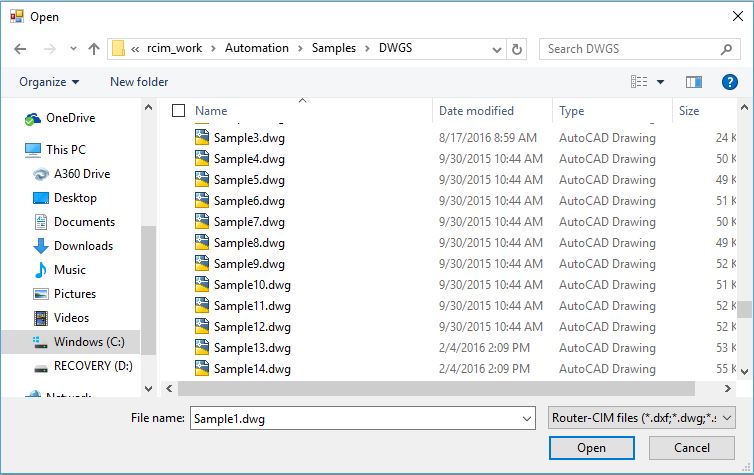Click the Open button

click(x=591, y=448)
